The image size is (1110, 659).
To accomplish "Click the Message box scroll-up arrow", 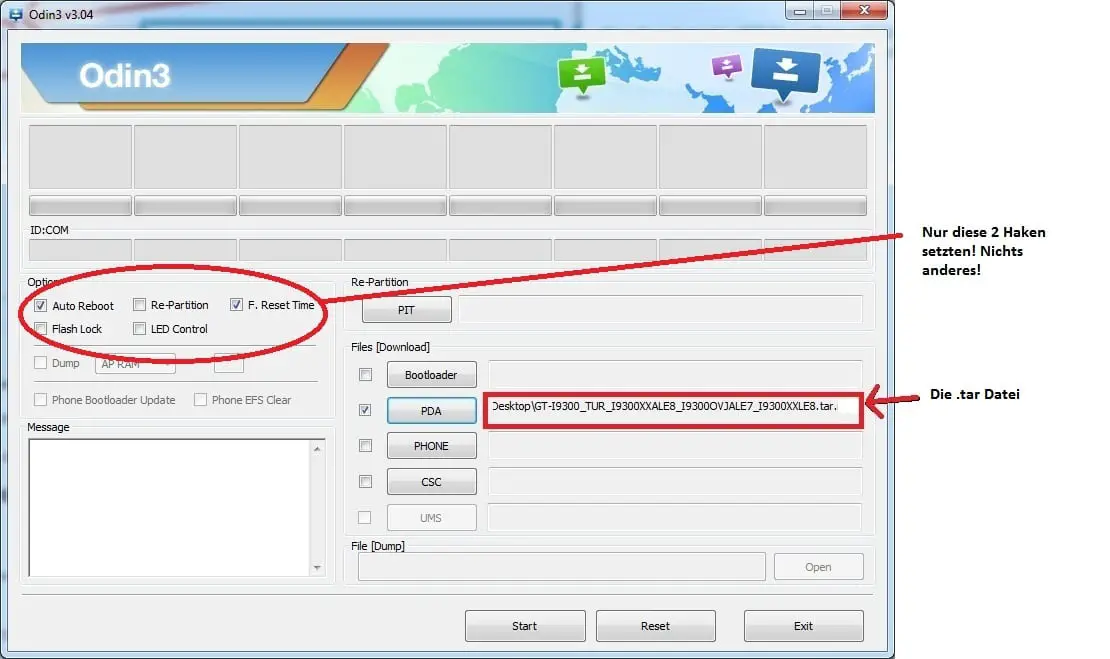I will coord(317,449).
